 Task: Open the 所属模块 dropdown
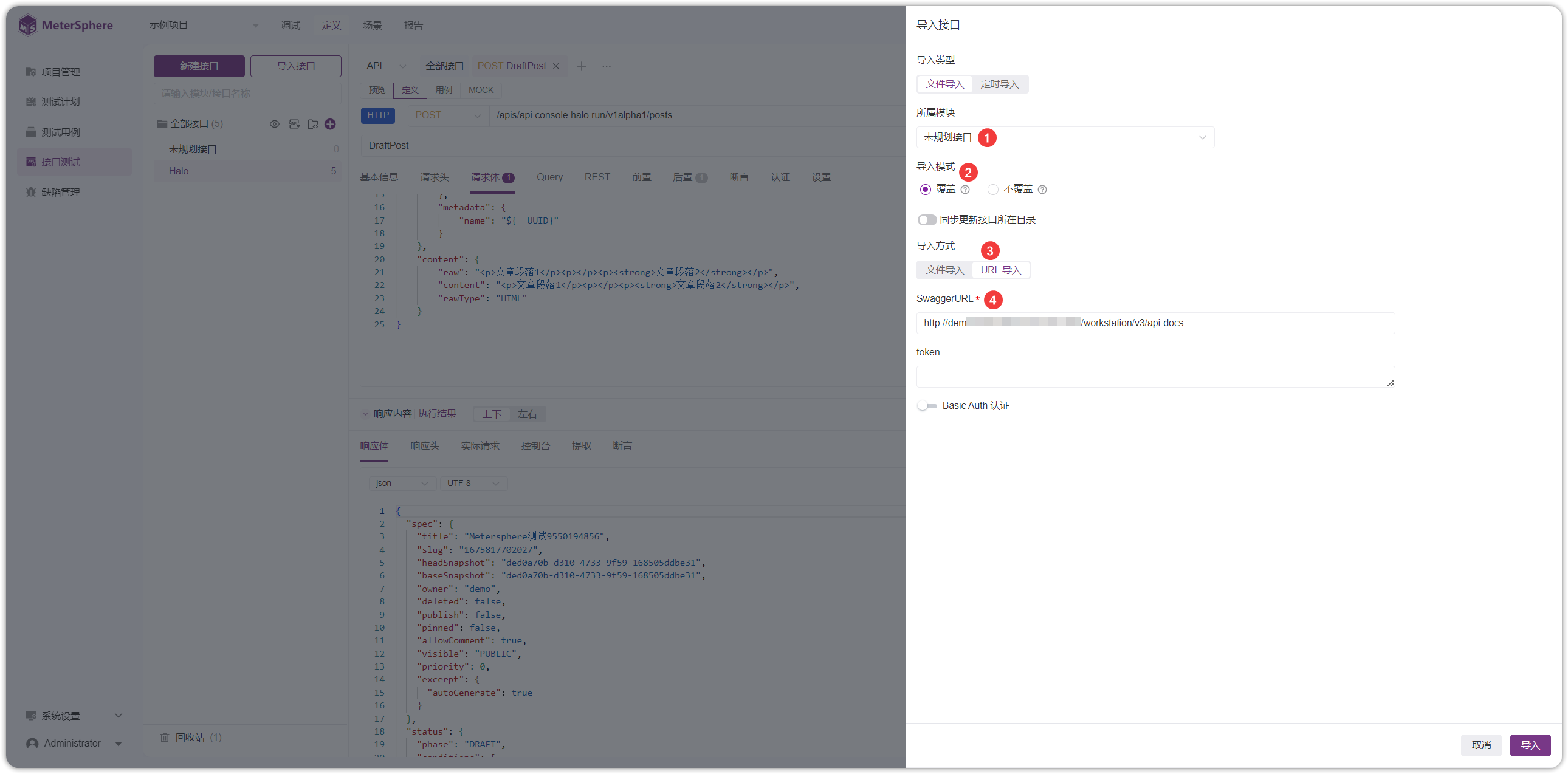point(1065,137)
